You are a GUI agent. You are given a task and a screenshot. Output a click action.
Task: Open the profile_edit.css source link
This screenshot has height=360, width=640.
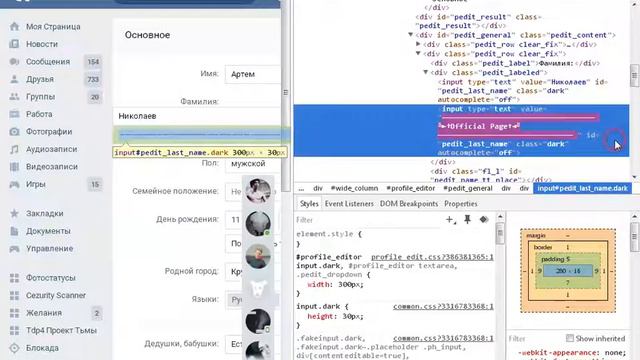[x=432, y=257]
